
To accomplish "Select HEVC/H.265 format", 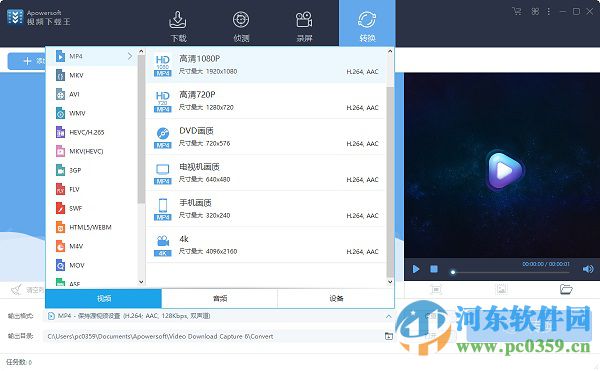I will [91, 132].
